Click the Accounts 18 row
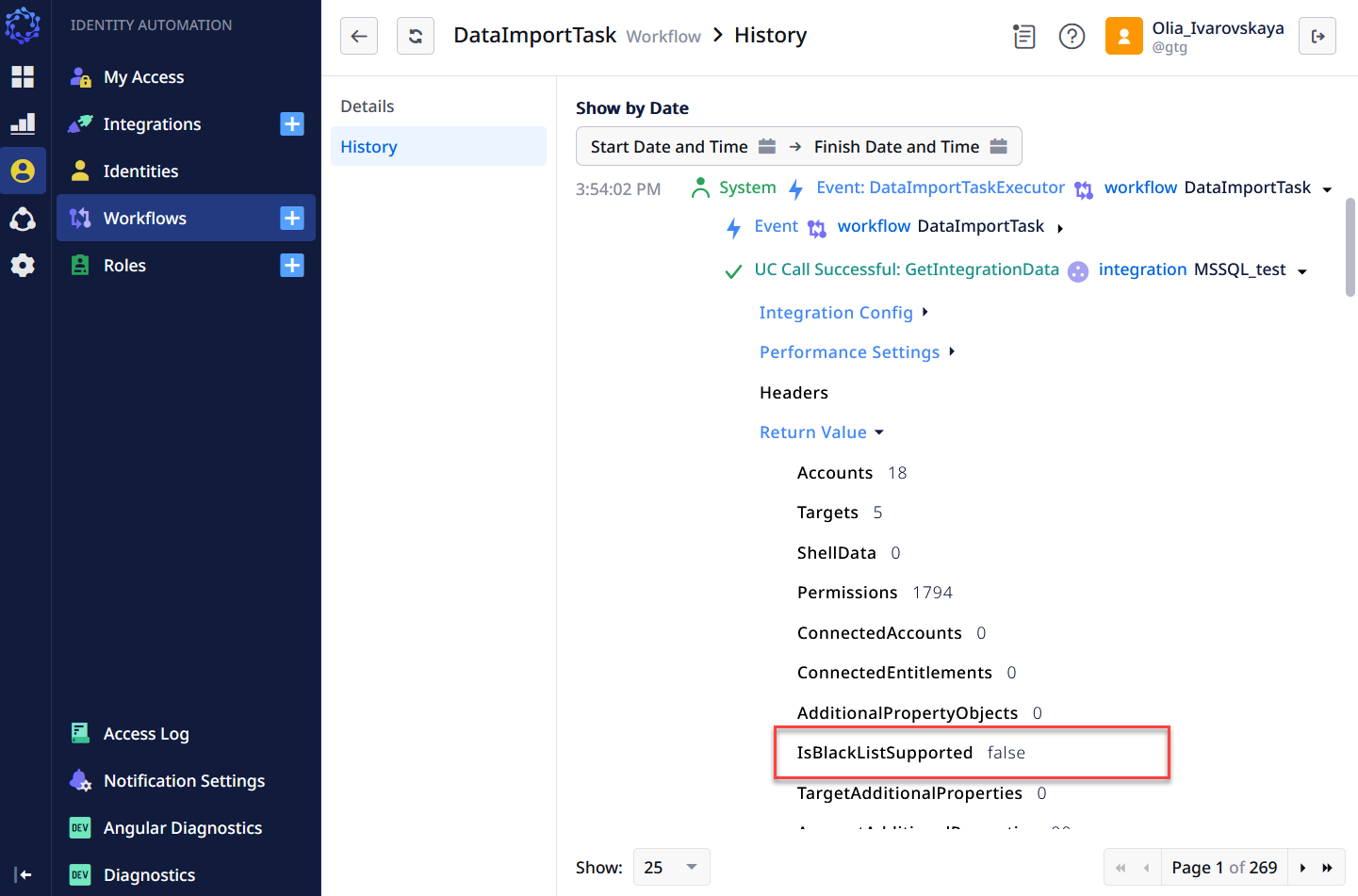This screenshot has height=896, width=1358. [852, 473]
